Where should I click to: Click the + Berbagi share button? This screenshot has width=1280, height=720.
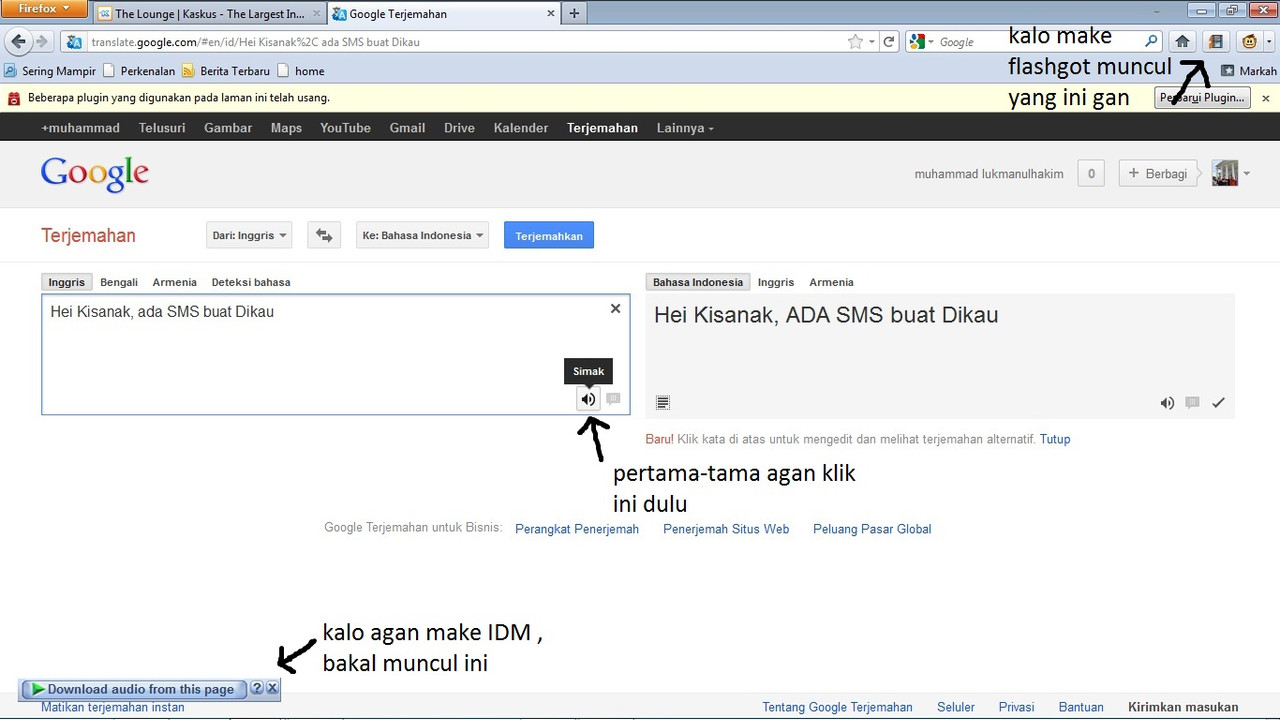[1158, 173]
